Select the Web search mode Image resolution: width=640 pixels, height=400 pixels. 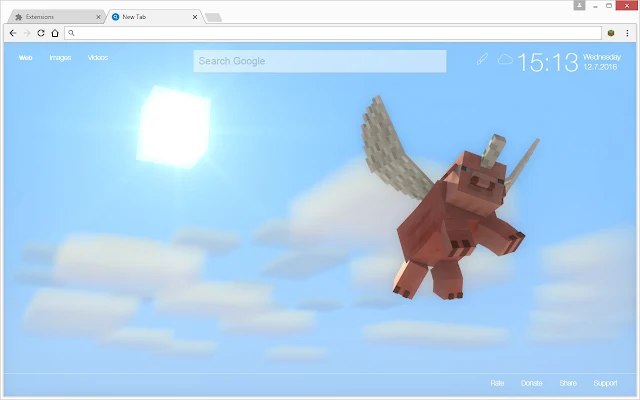[x=25, y=58]
